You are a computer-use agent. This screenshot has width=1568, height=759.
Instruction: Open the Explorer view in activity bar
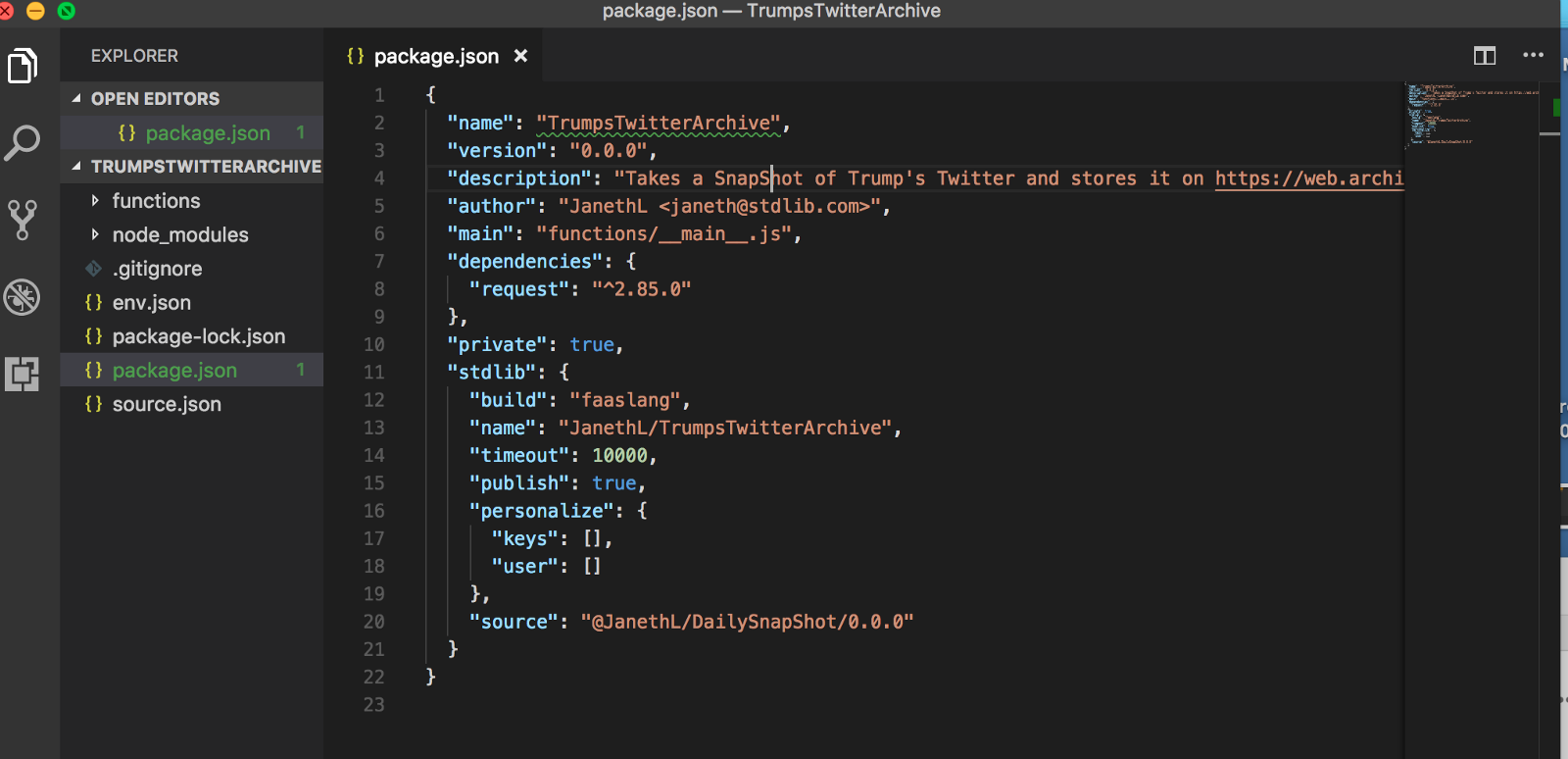point(23,66)
